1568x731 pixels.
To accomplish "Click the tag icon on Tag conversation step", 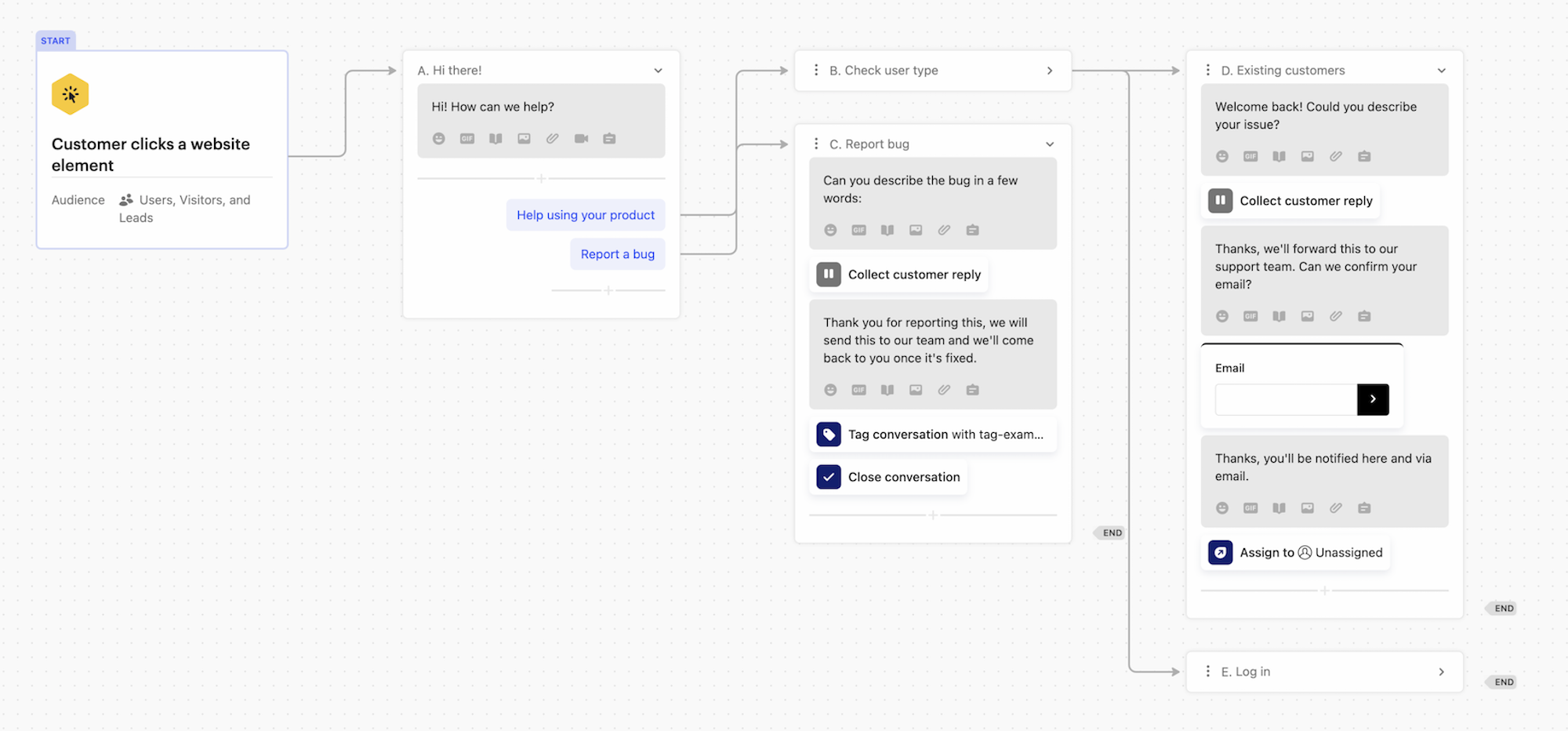I will coord(829,434).
